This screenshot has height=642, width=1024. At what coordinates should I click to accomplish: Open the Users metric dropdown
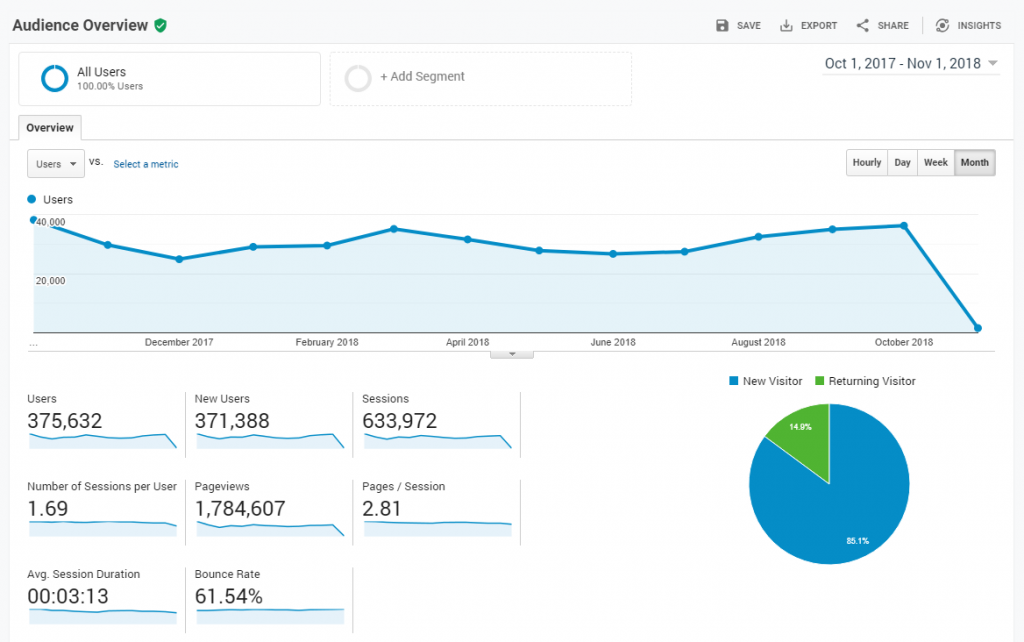pyautogui.click(x=55, y=163)
